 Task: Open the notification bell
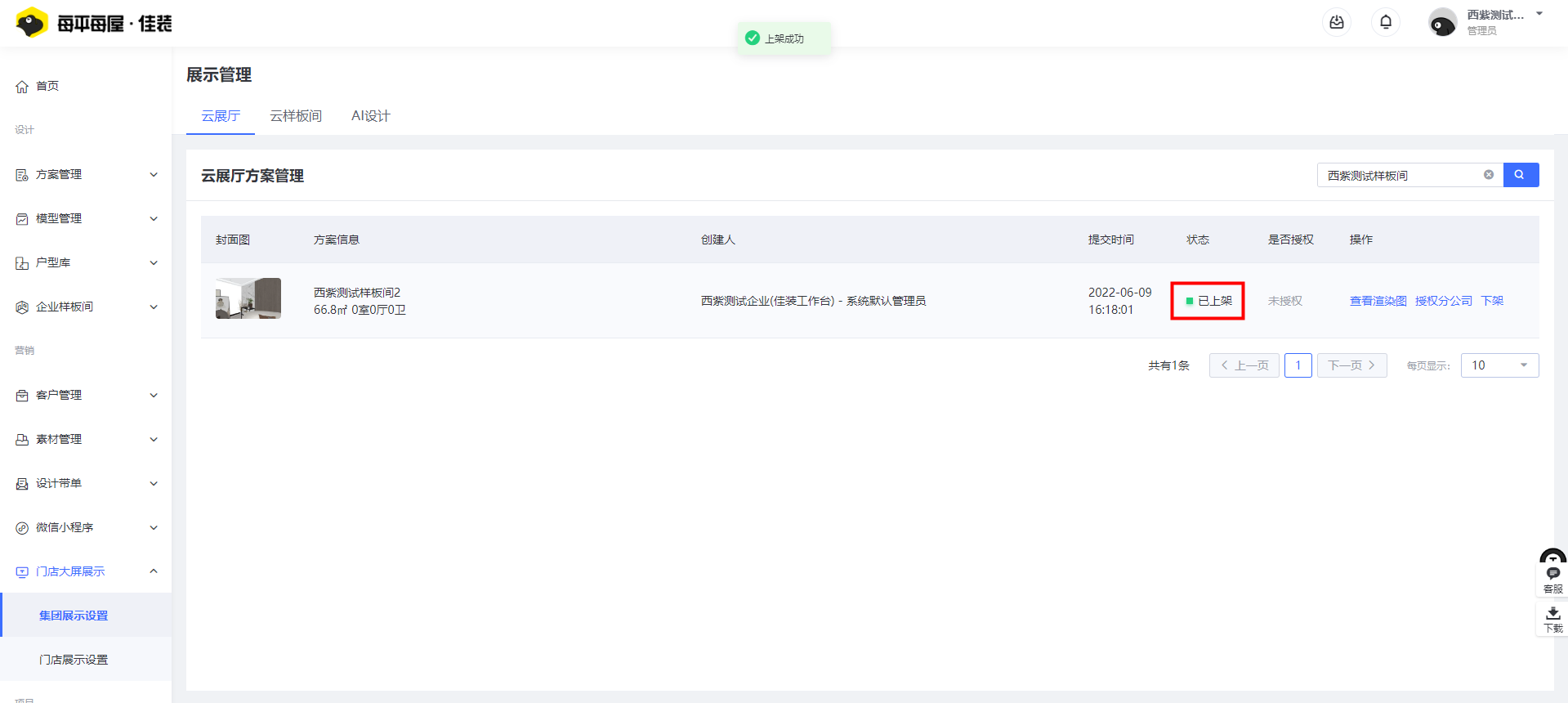click(x=1386, y=22)
